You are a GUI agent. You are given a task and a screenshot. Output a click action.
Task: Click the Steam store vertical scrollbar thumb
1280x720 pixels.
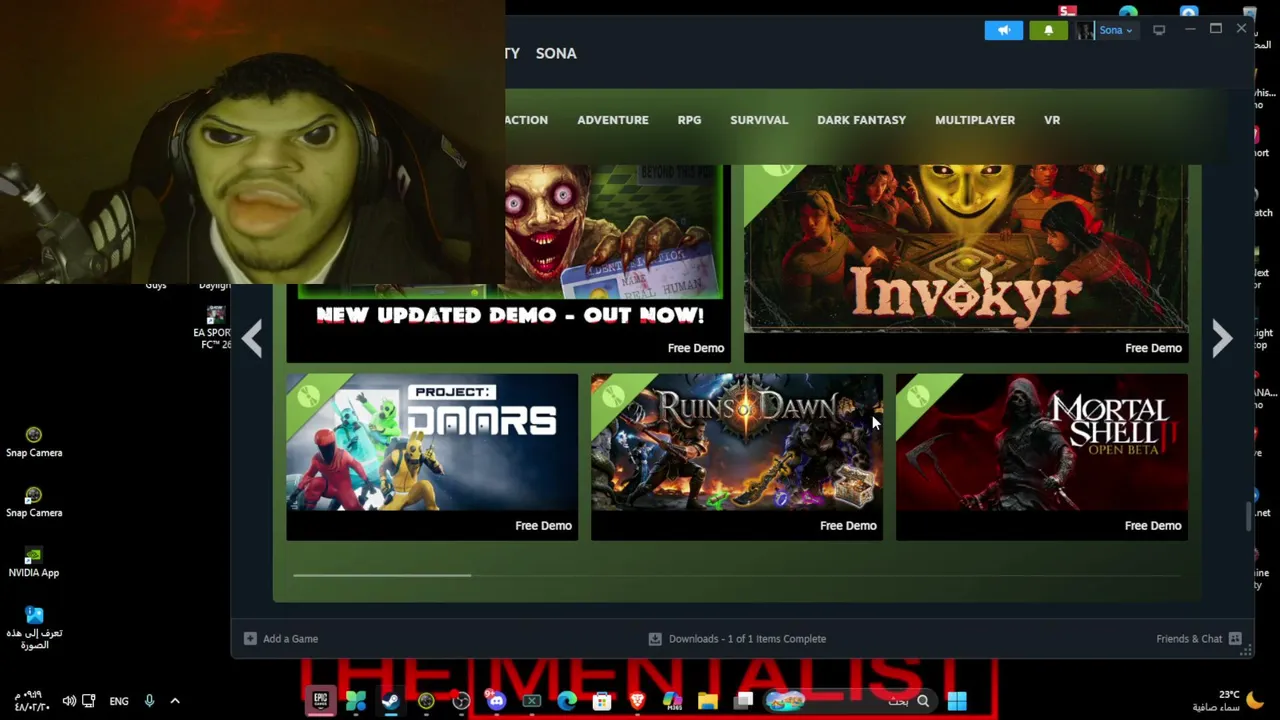pos(1247,515)
